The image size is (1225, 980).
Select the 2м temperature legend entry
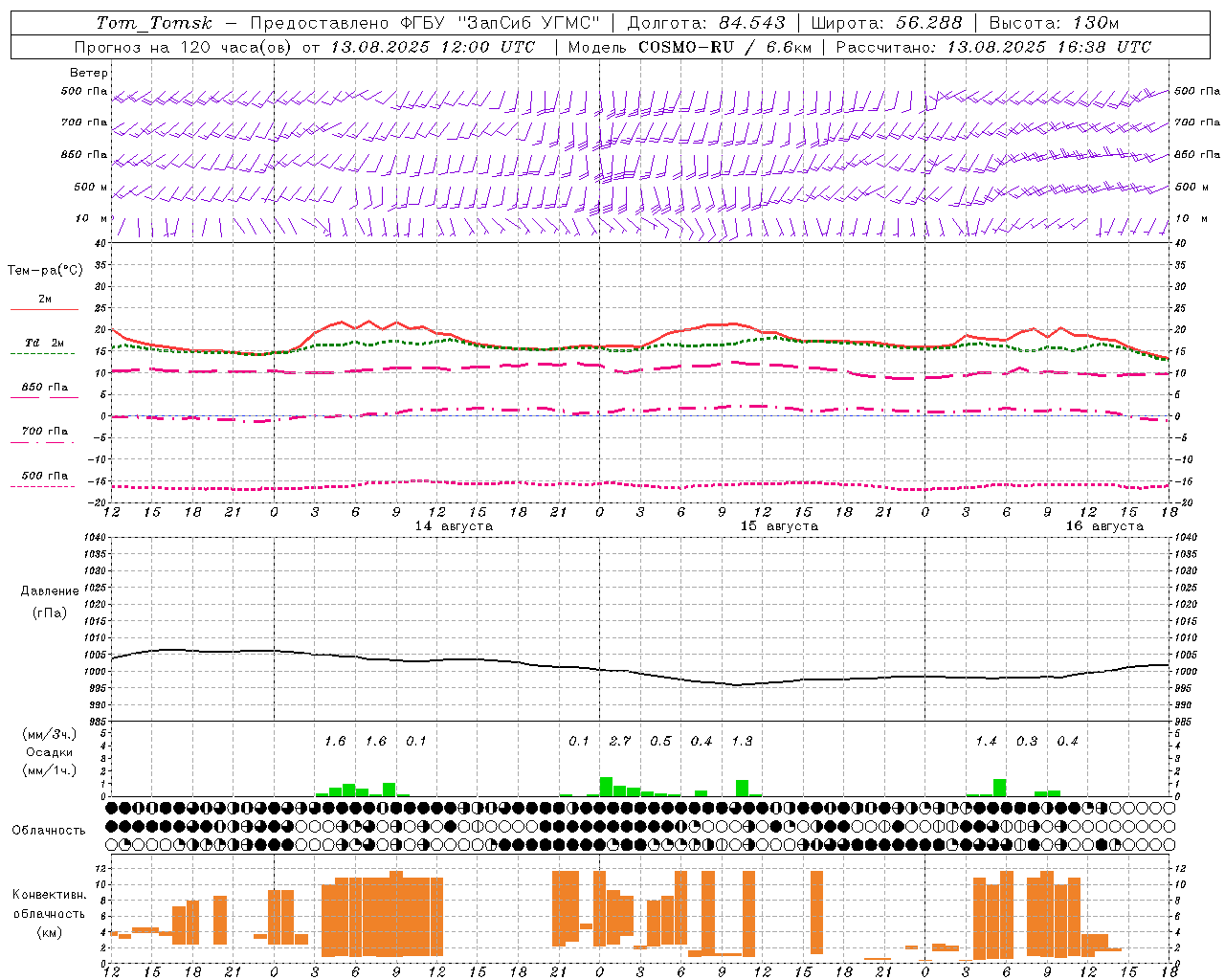click(x=45, y=300)
